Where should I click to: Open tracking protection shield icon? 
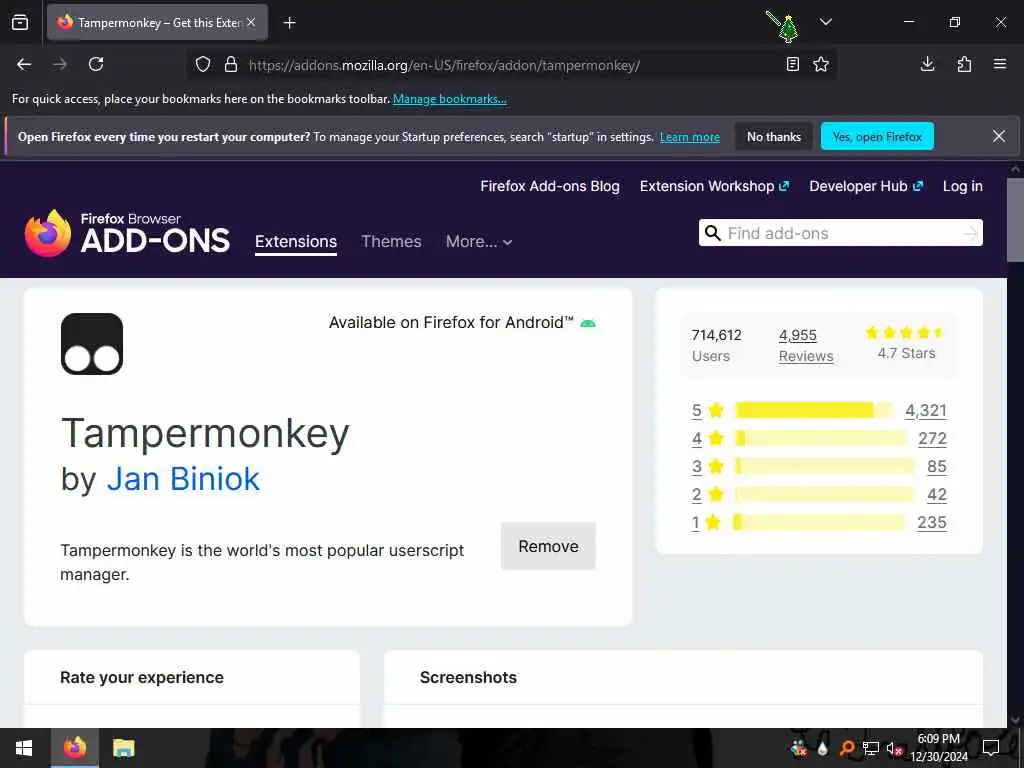click(x=203, y=64)
